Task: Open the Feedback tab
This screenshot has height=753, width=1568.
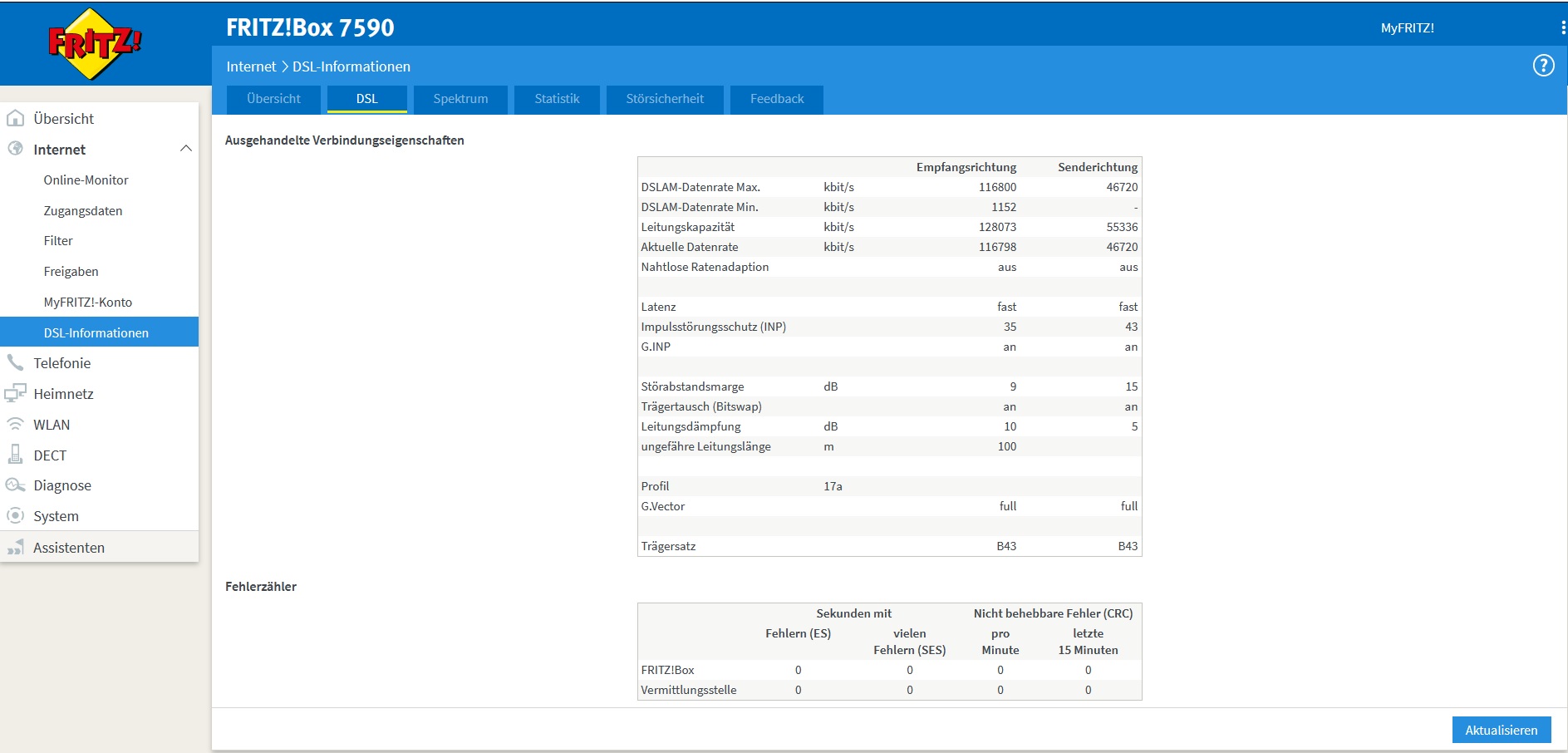Action: [x=777, y=99]
